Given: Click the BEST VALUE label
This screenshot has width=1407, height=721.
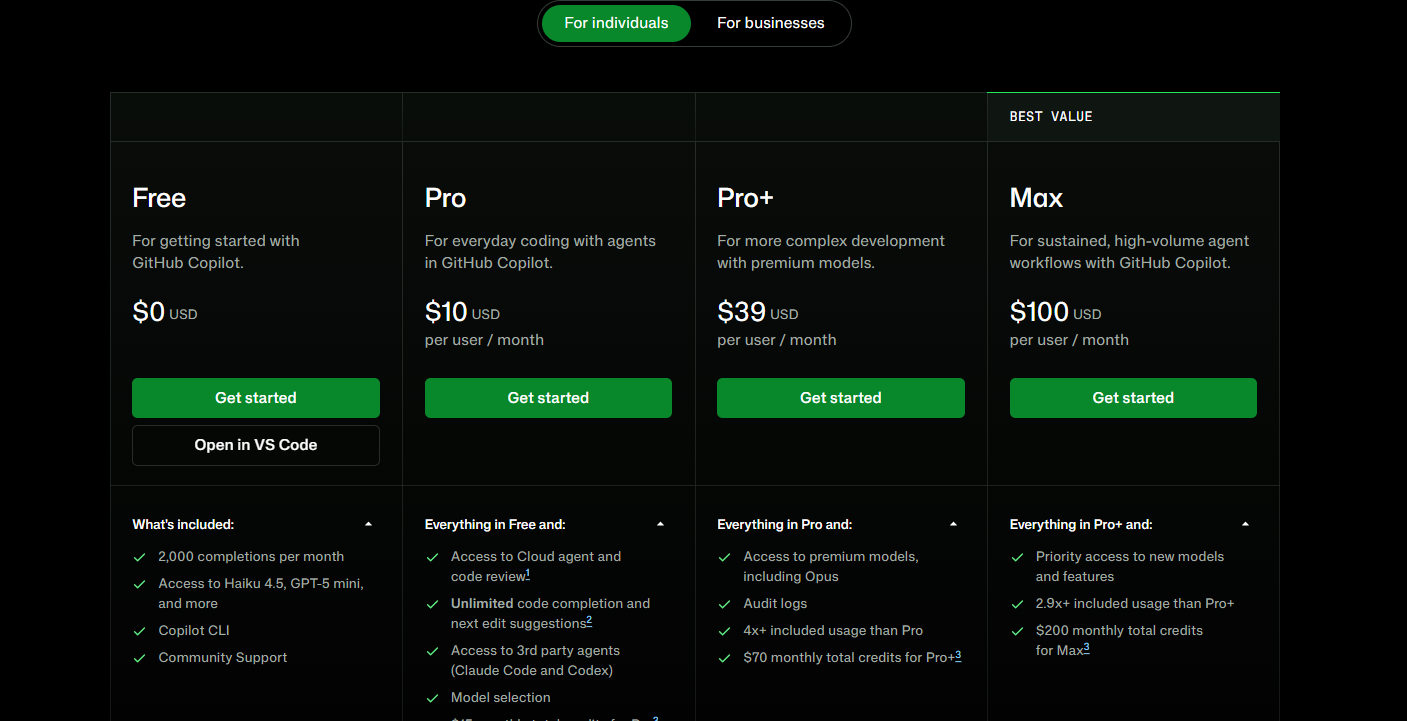Looking at the screenshot, I should point(1051,117).
